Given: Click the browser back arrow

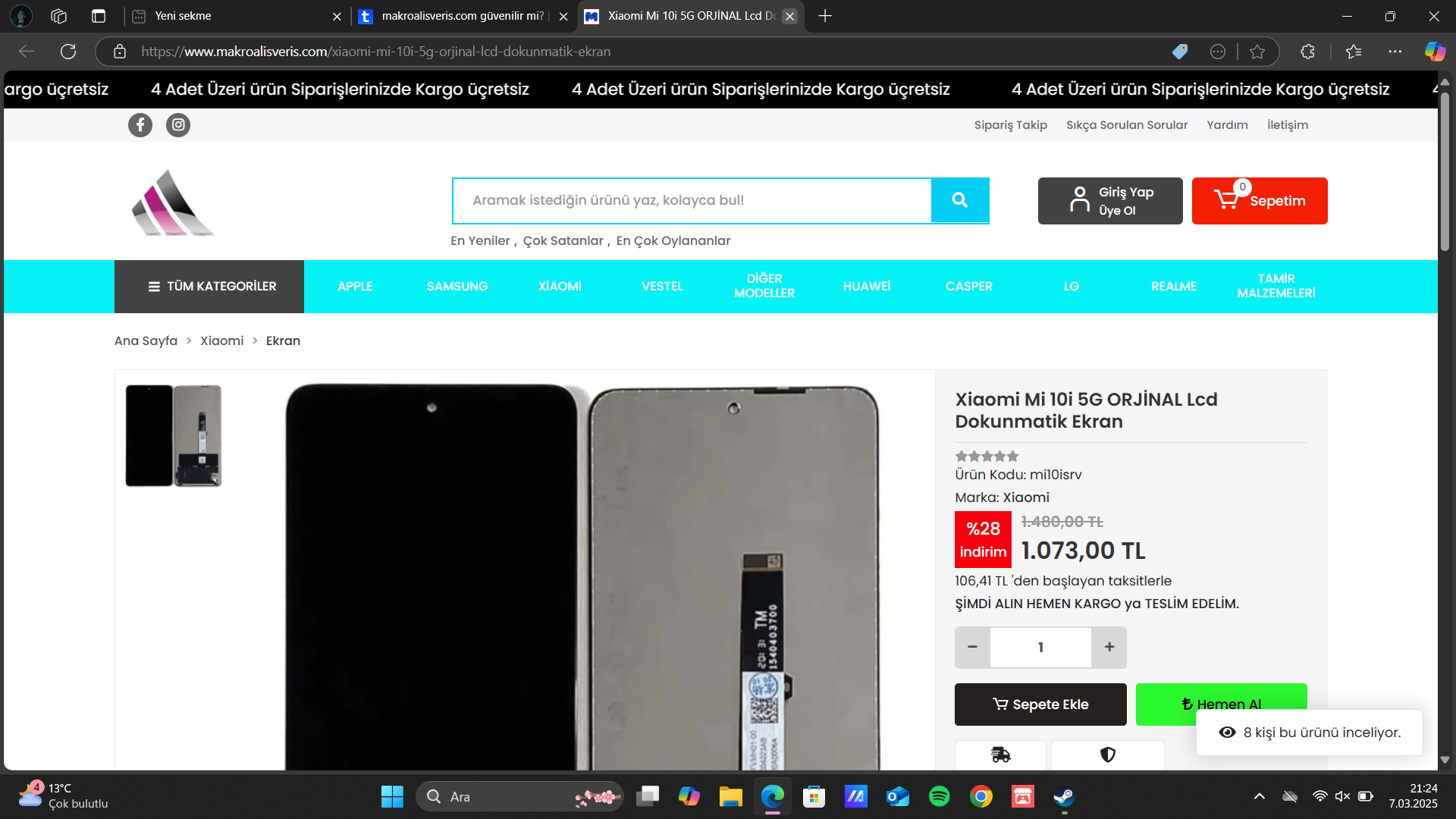Looking at the screenshot, I should pyautogui.click(x=27, y=52).
